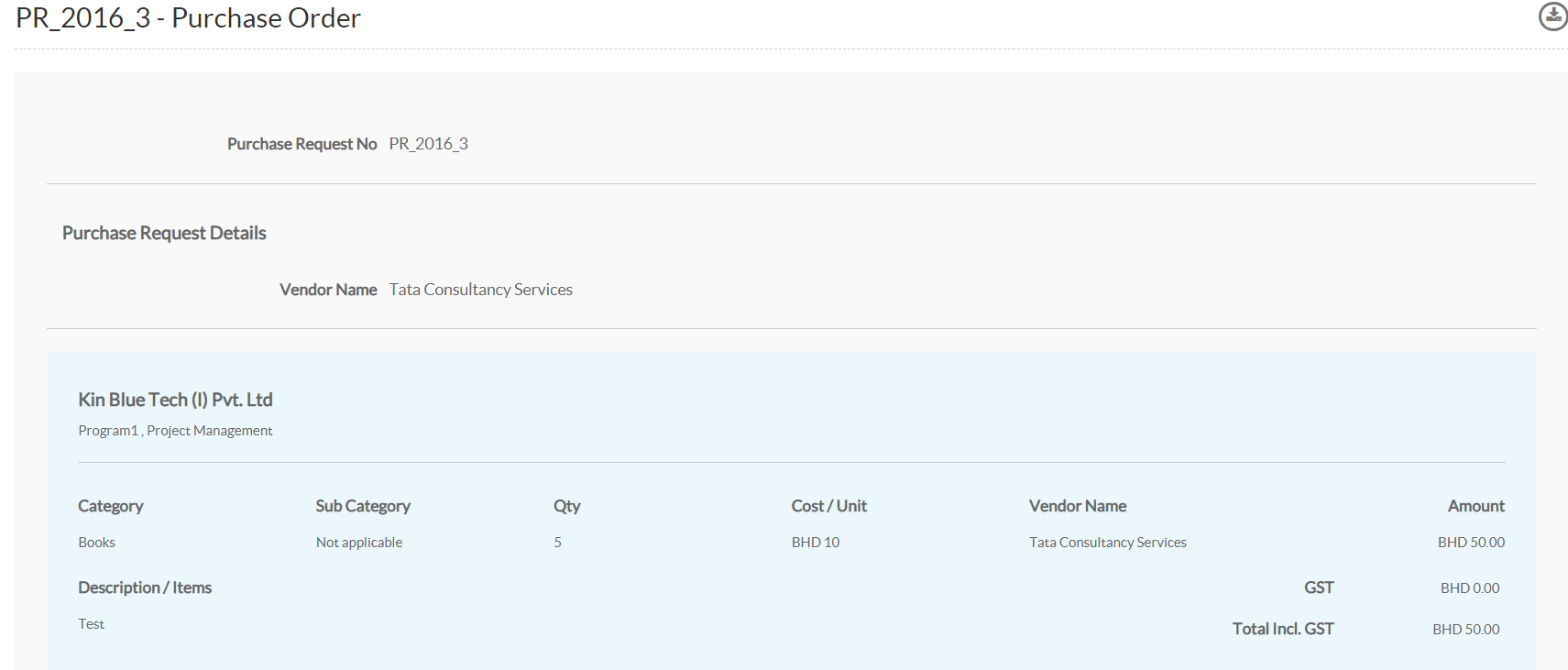Click the 'Vendor Name' label in request details
1568x670 pixels.
[328, 290]
